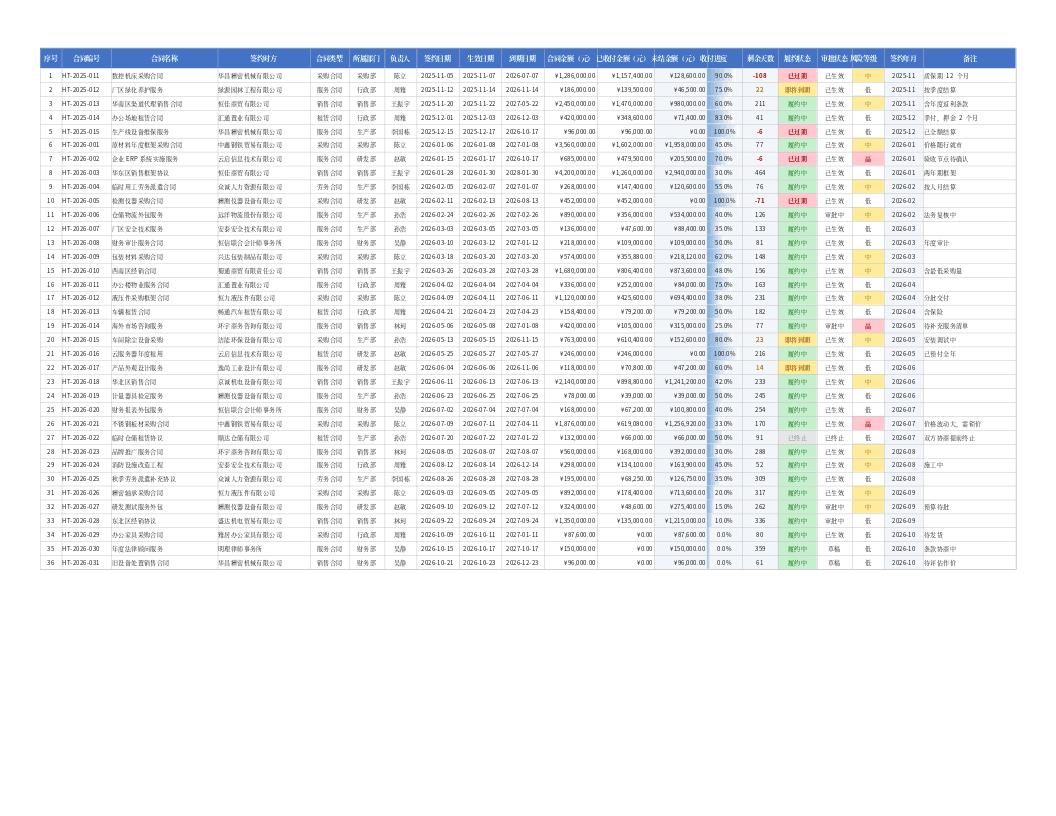Click the 38.0% progress cell

[724, 298]
